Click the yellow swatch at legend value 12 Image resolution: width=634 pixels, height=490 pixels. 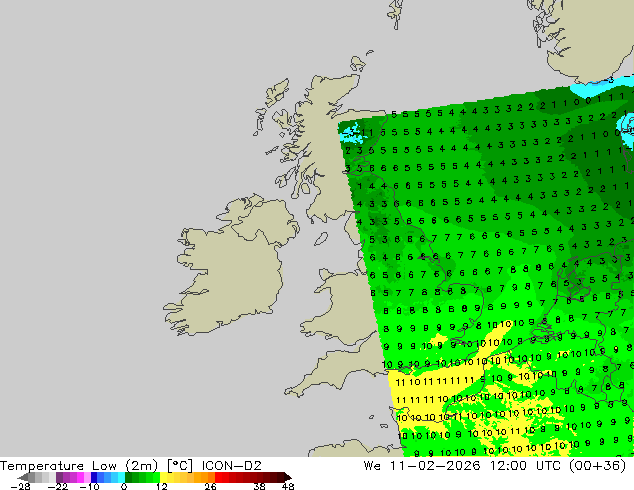[163, 477]
